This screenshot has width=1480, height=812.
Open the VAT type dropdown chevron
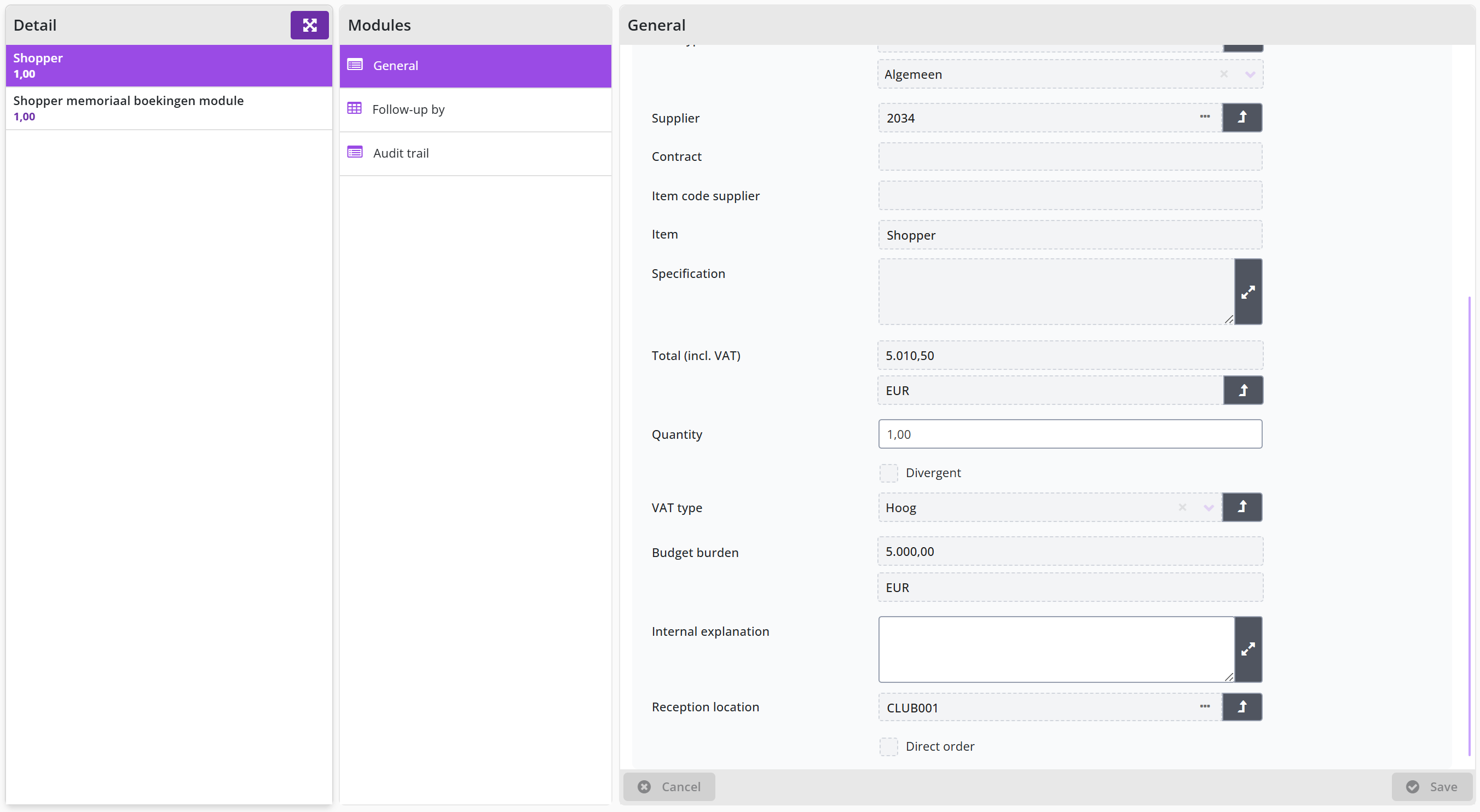pos(1209,508)
